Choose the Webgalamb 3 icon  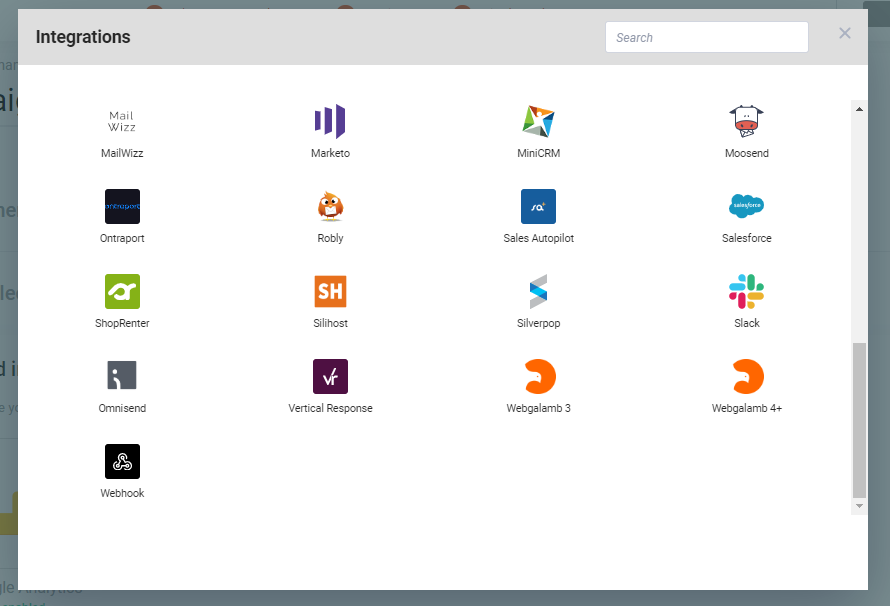(x=538, y=377)
